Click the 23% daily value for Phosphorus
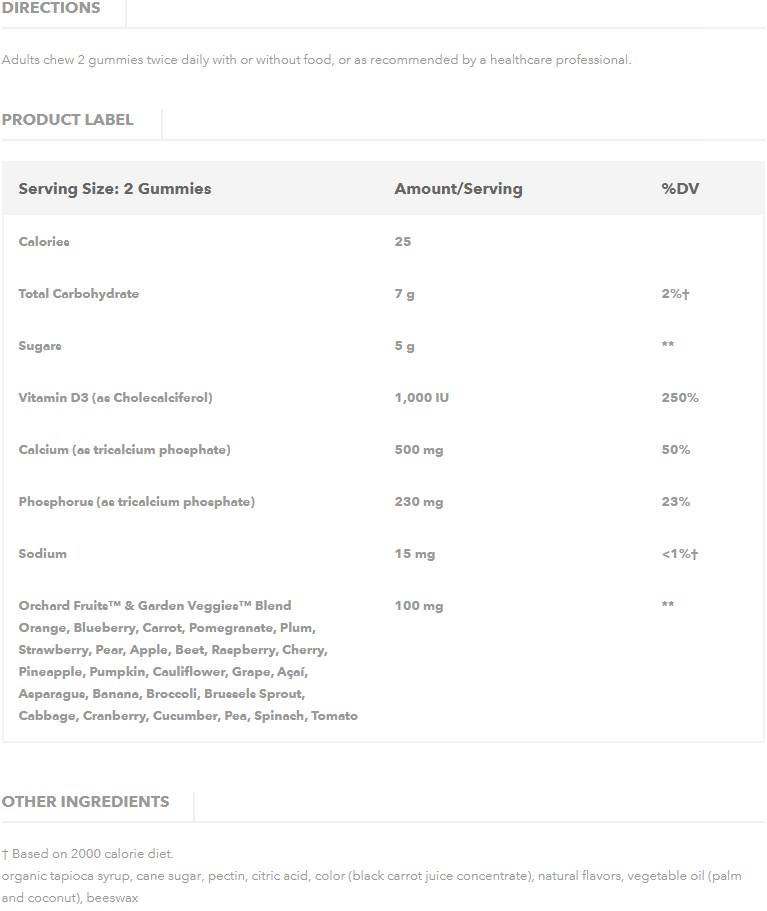The width and height of the screenshot is (767, 911). [675, 502]
